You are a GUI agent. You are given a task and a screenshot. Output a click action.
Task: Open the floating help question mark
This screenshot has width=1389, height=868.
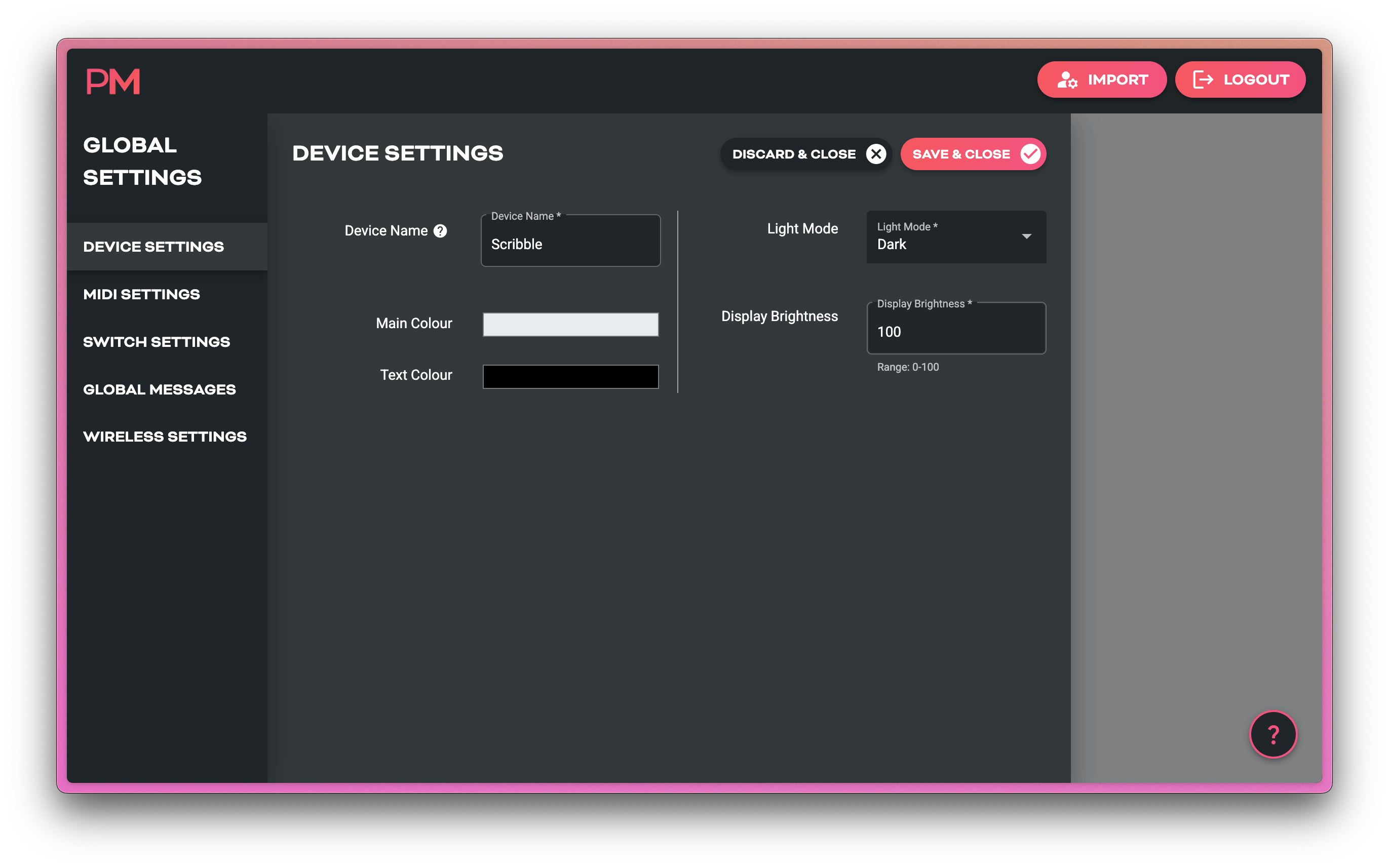[x=1273, y=734]
